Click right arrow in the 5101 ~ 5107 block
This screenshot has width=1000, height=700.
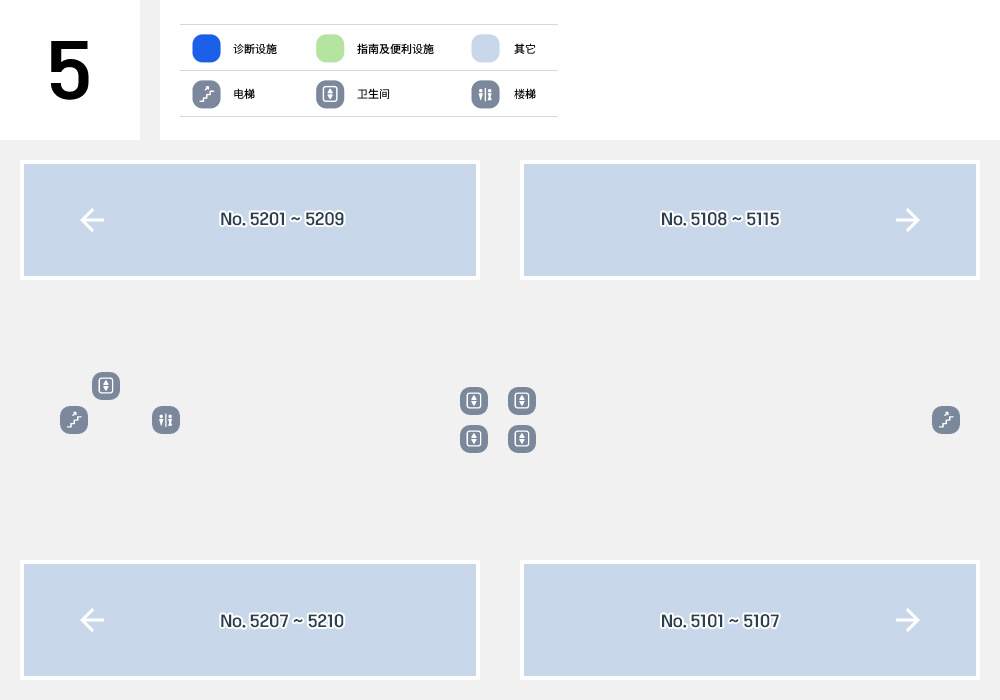tap(908, 620)
